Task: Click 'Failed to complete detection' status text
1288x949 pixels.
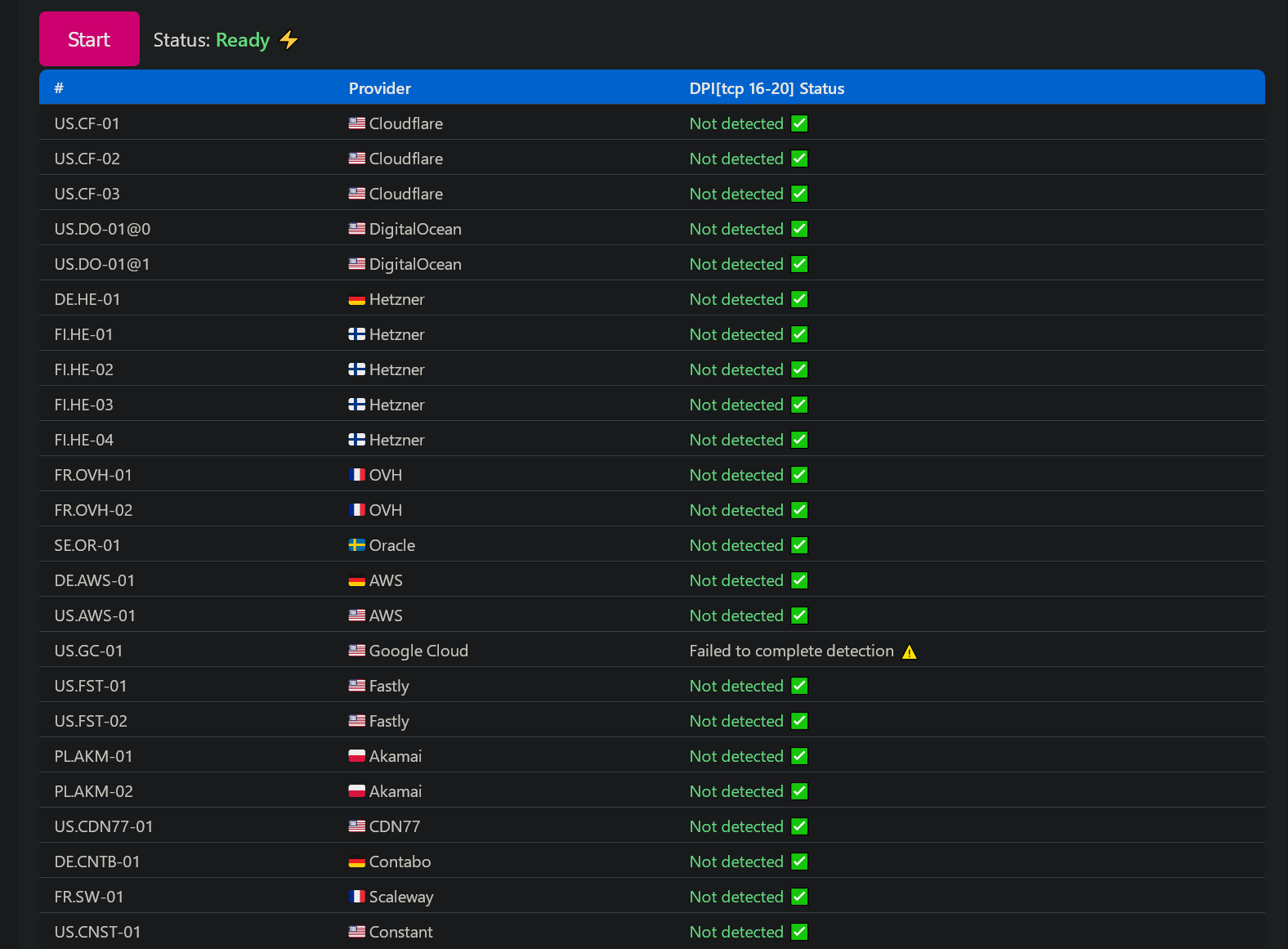Action: click(x=791, y=651)
